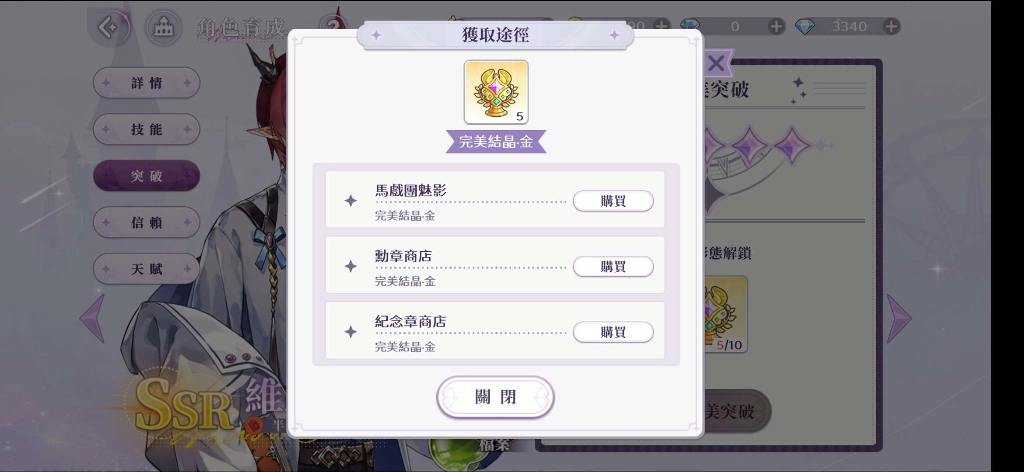Click the blue diamond currency icon
1024x472 pixels.
coord(805,26)
